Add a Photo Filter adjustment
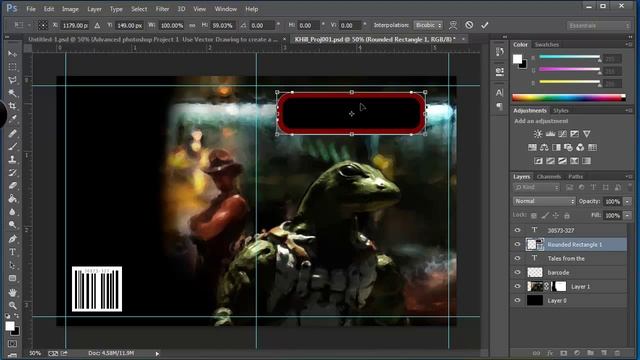640x360 pixels. click(568, 147)
